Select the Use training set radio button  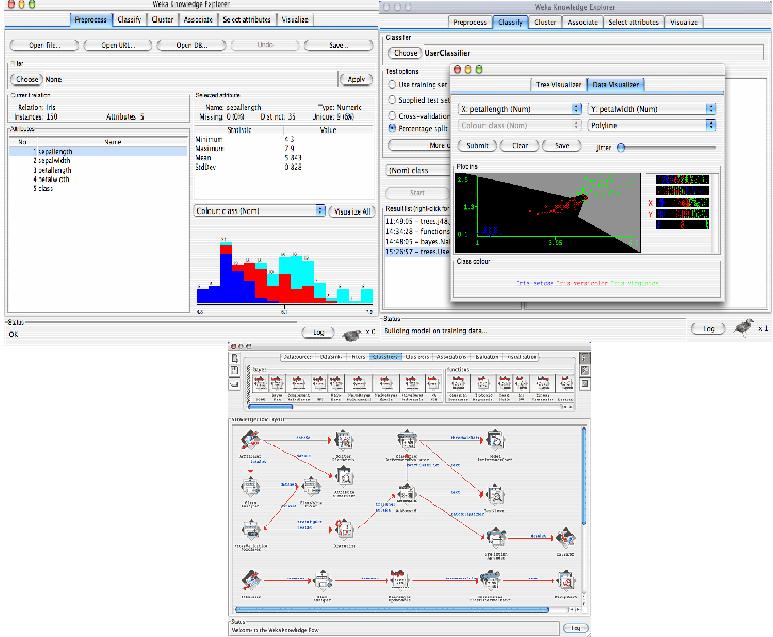pos(392,84)
